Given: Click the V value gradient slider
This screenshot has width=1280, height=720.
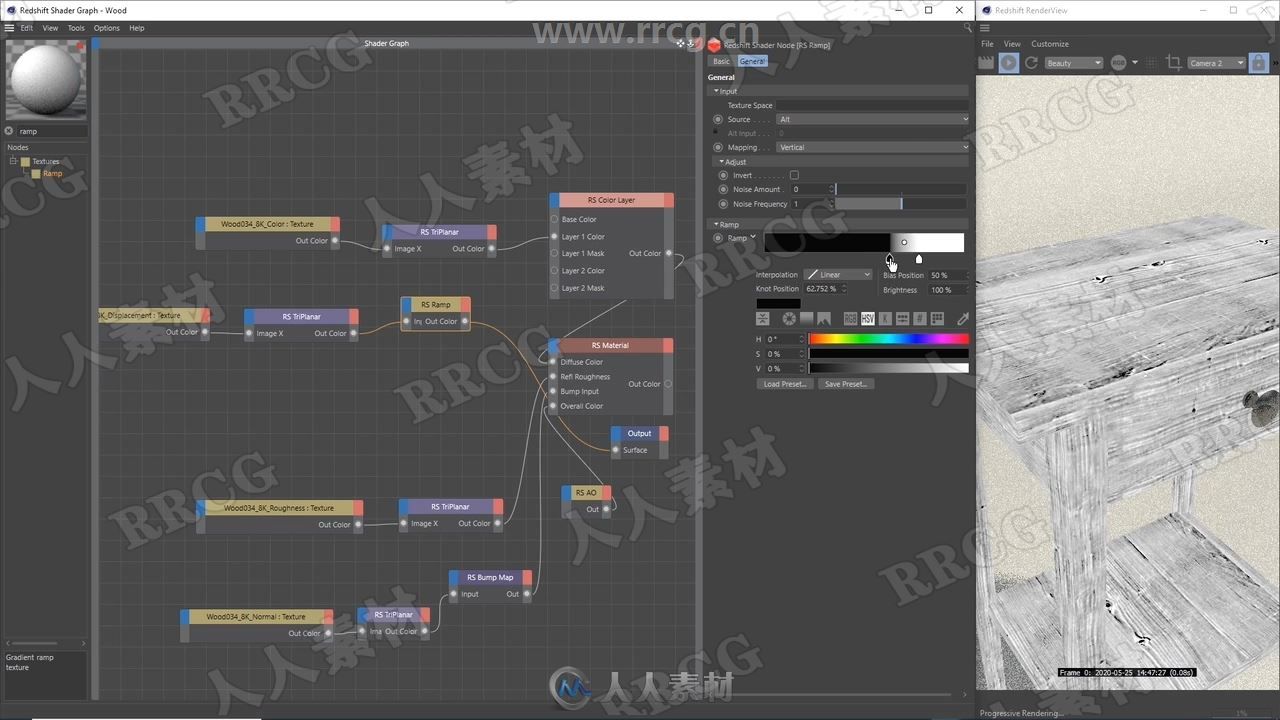Looking at the screenshot, I should tap(888, 368).
